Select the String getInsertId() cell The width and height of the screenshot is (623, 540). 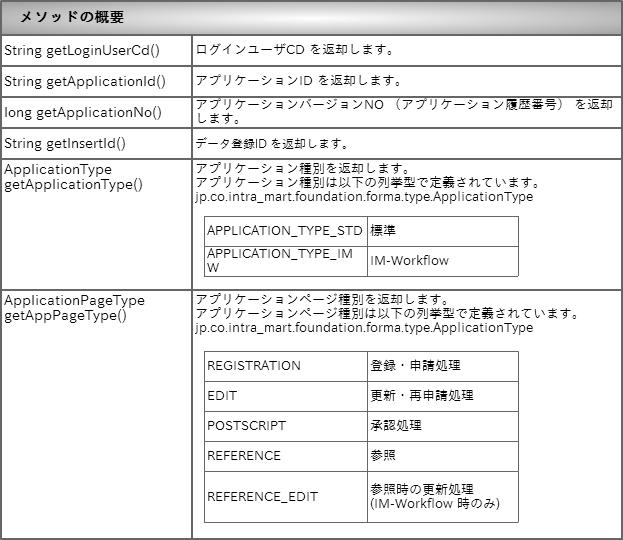pos(97,143)
